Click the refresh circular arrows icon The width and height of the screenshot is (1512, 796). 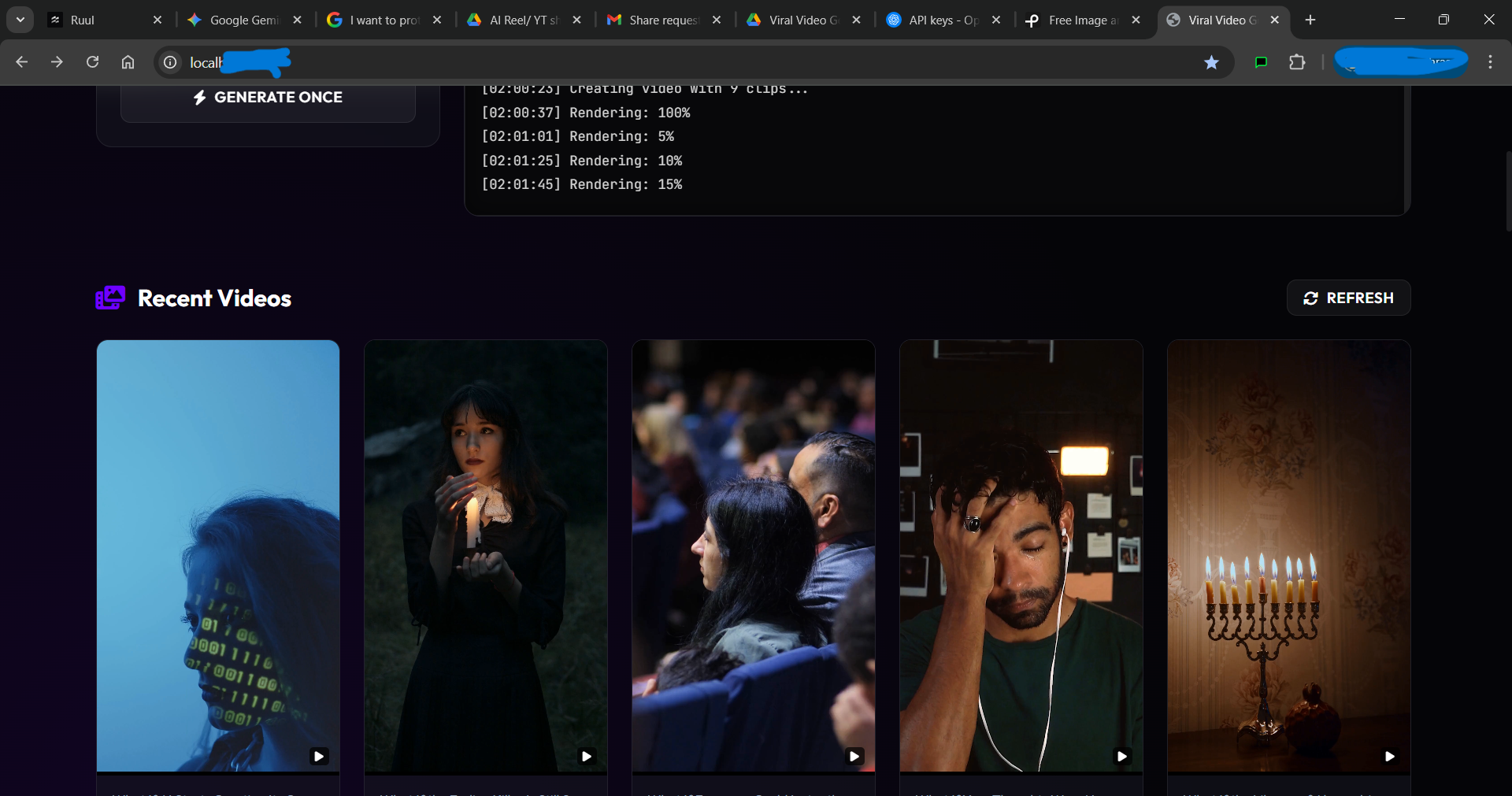click(x=1310, y=298)
